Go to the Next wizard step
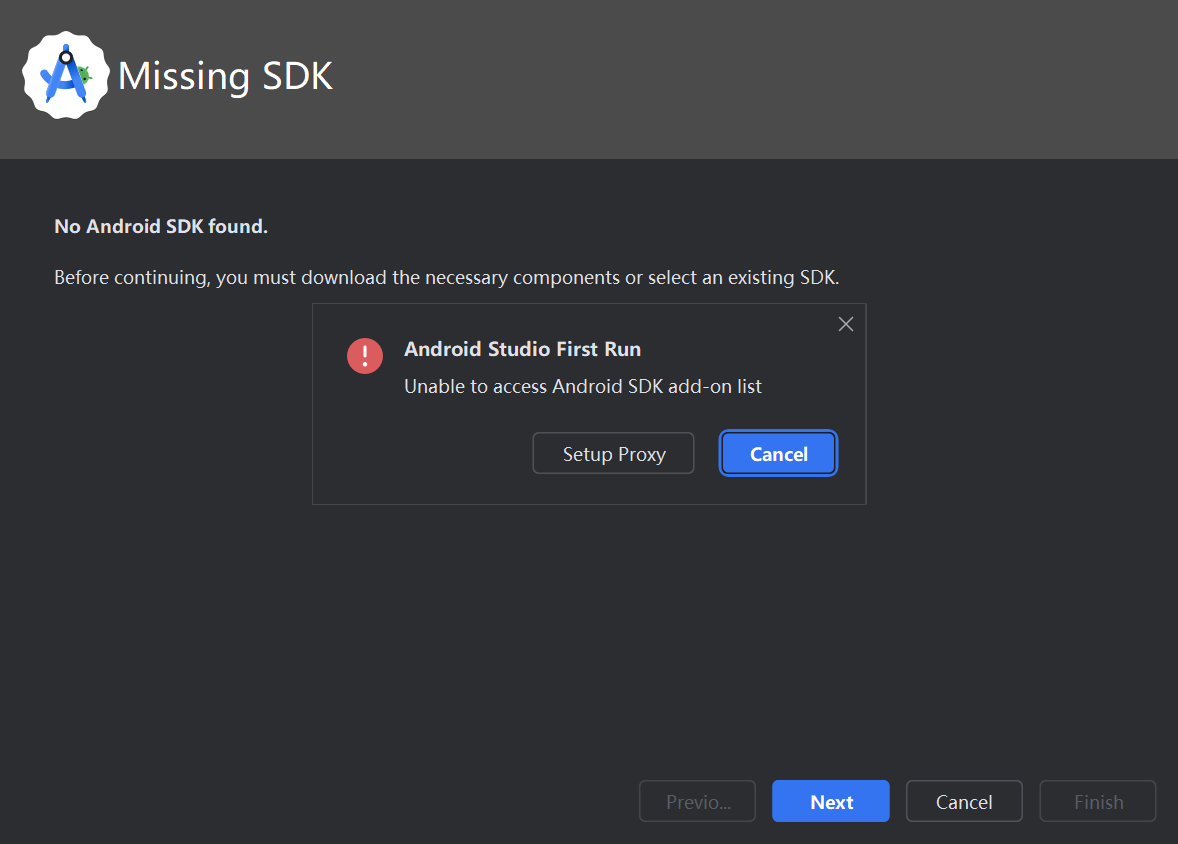Image resolution: width=1178 pixels, height=844 pixels. click(831, 801)
